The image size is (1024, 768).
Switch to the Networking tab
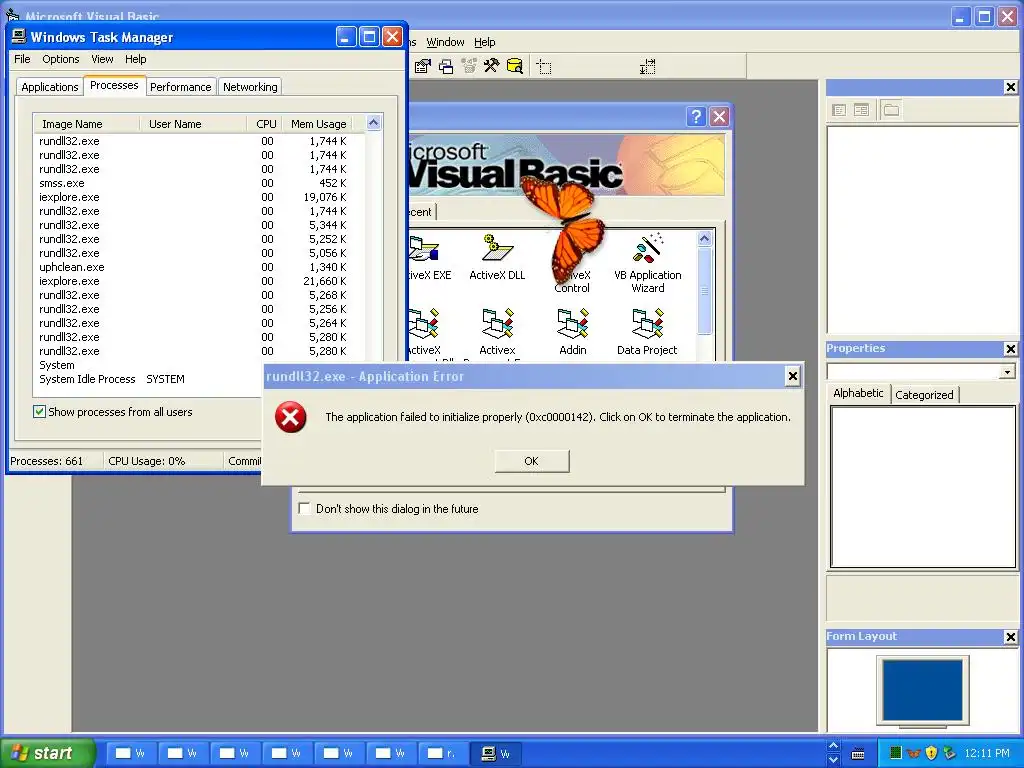[x=250, y=87]
